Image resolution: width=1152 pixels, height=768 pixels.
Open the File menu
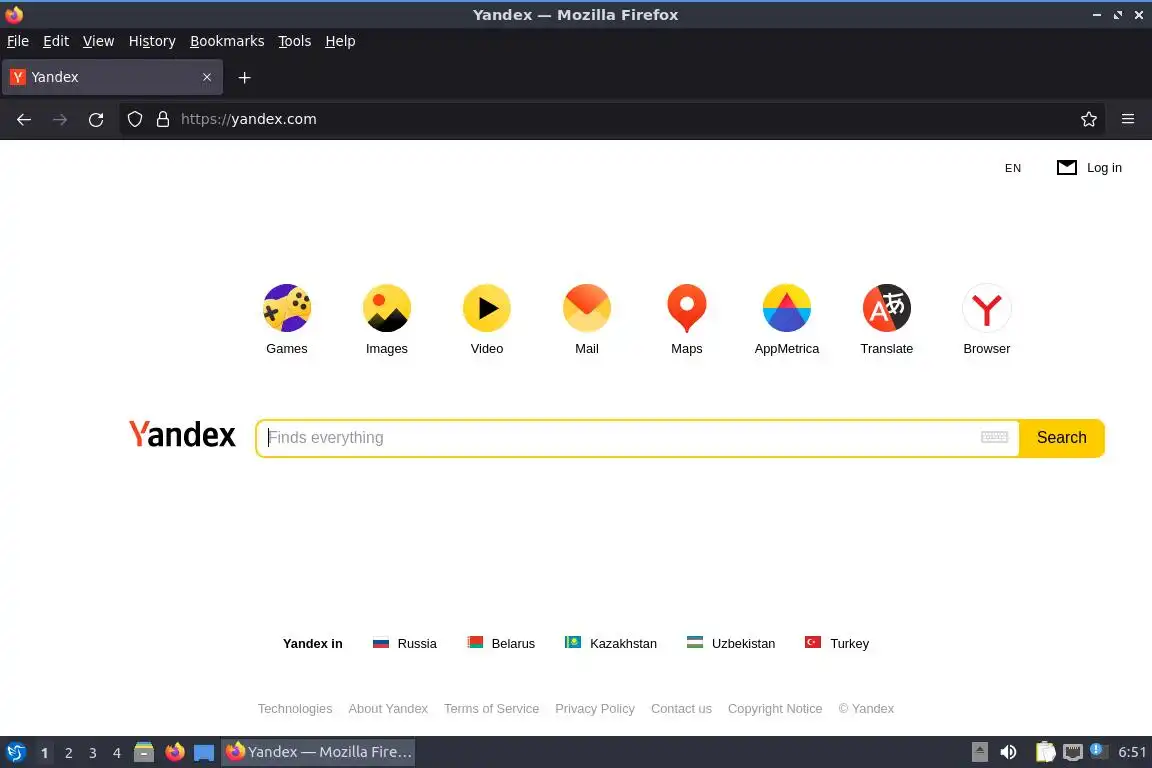click(x=18, y=41)
